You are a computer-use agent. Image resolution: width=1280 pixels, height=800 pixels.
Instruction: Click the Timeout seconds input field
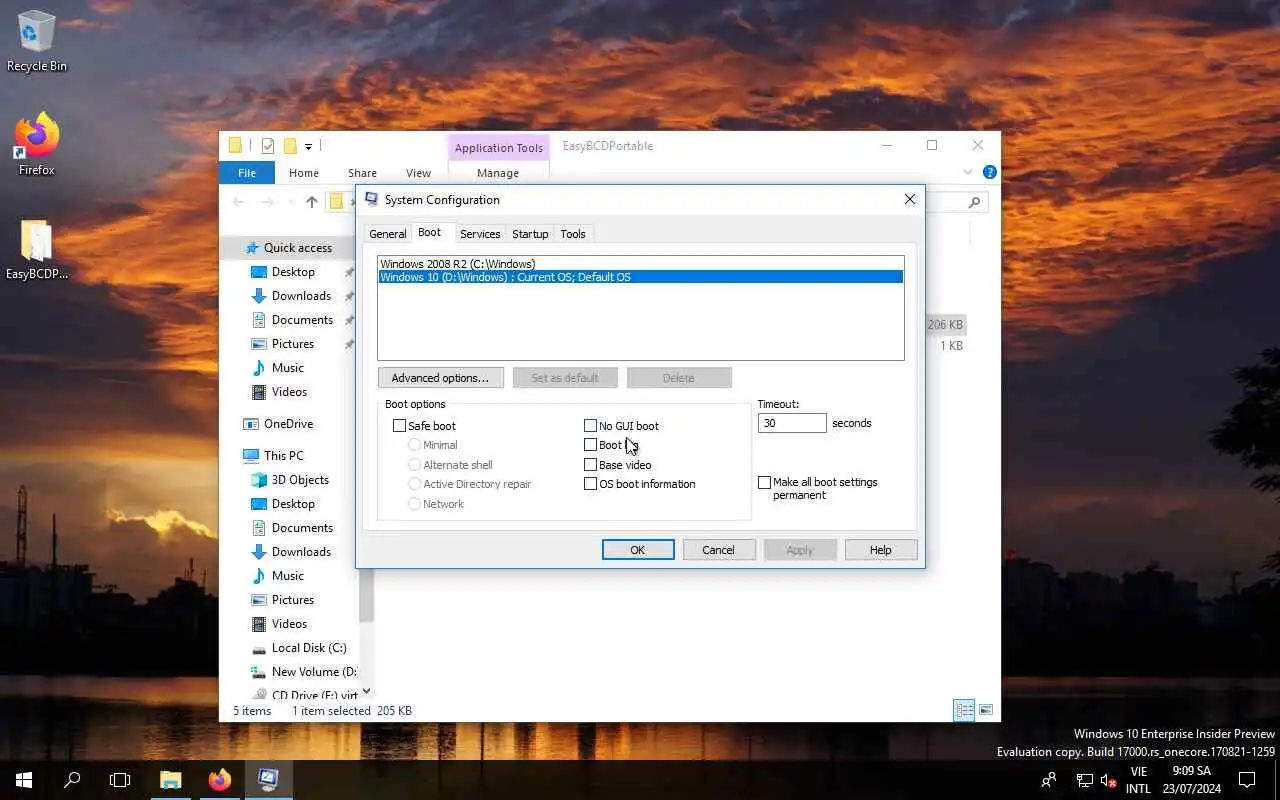(x=792, y=423)
